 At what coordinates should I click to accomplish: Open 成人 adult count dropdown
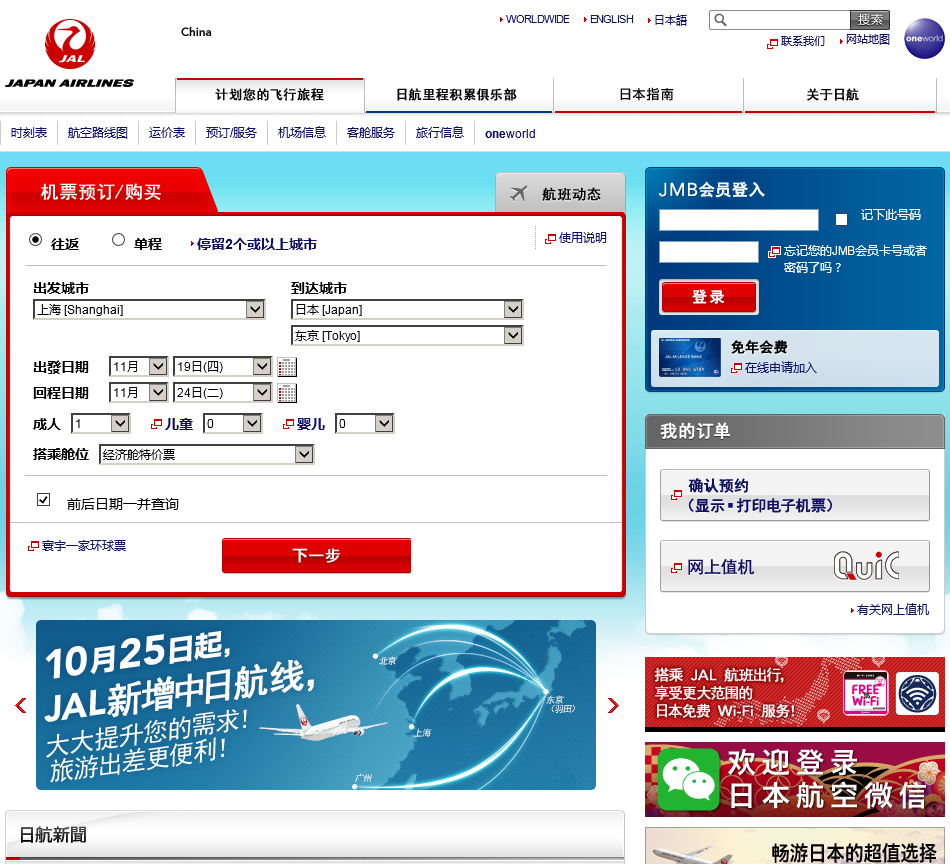(x=101, y=423)
